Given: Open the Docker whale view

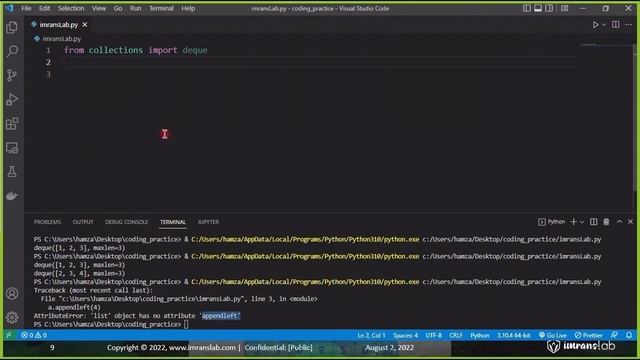Looking at the screenshot, I should [x=12, y=196].
